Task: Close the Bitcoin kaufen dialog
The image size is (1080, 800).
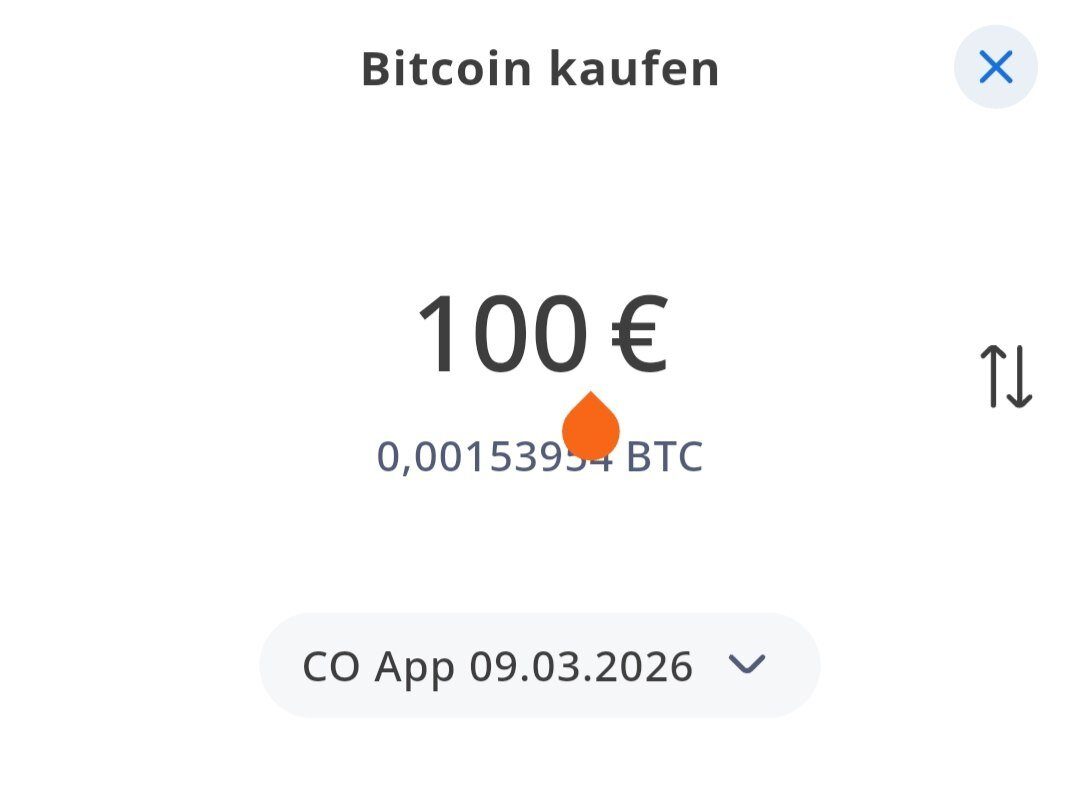Action: pos(995,67)
